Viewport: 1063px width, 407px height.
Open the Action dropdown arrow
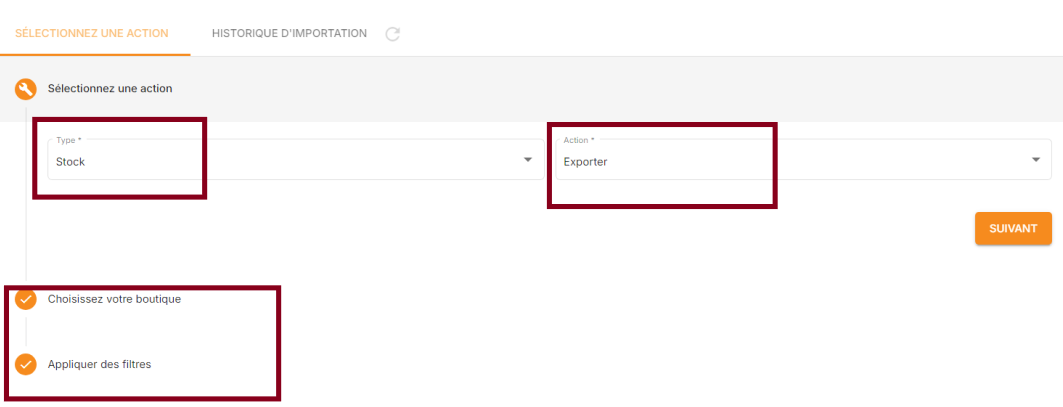click(1036, 160)
